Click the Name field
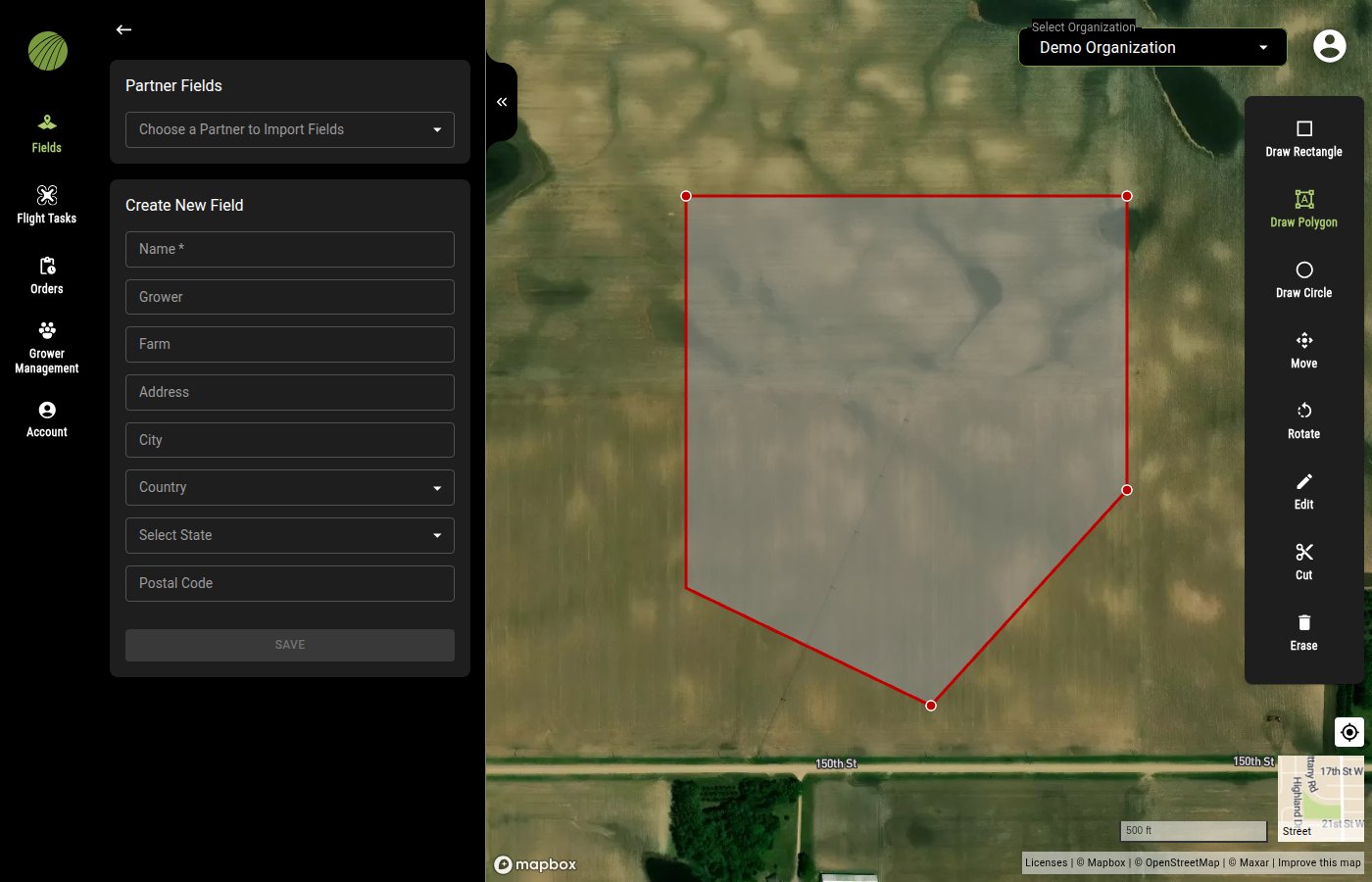 290,249
